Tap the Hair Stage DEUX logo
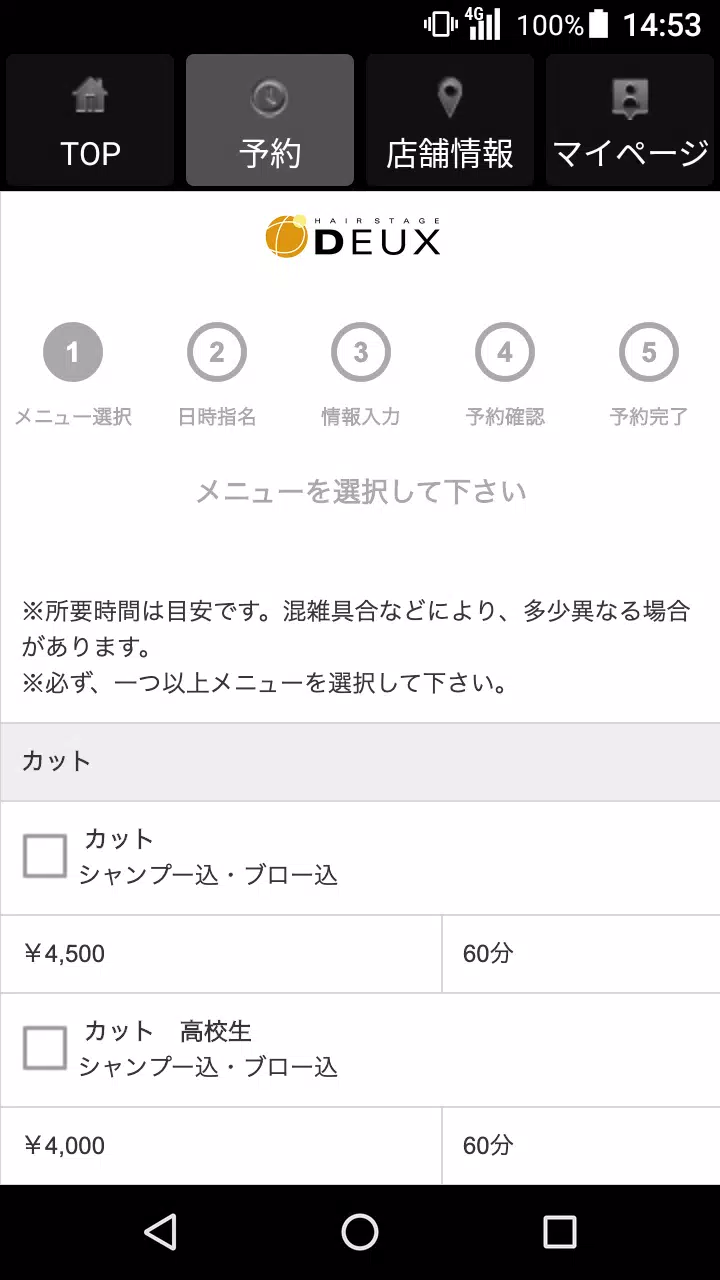Image resolution: width=720 pixels, height=1280 pixels. [x=353, y=237]
